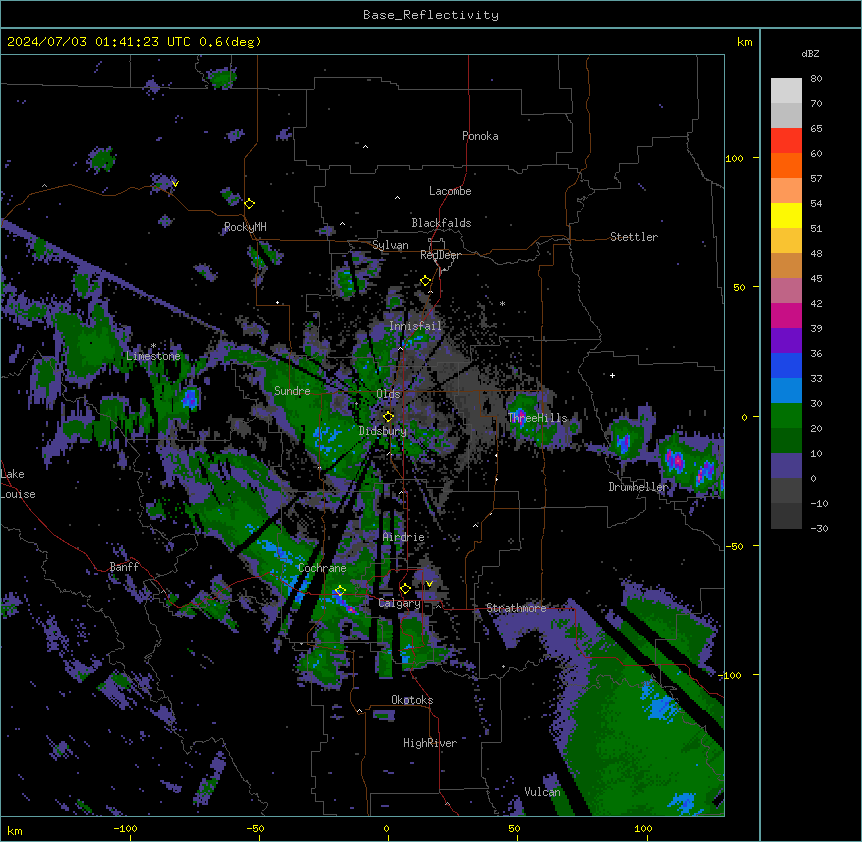Click the -100 tick label on bottom axis
This screenshot has height=842, width=862.
point(125,829)
